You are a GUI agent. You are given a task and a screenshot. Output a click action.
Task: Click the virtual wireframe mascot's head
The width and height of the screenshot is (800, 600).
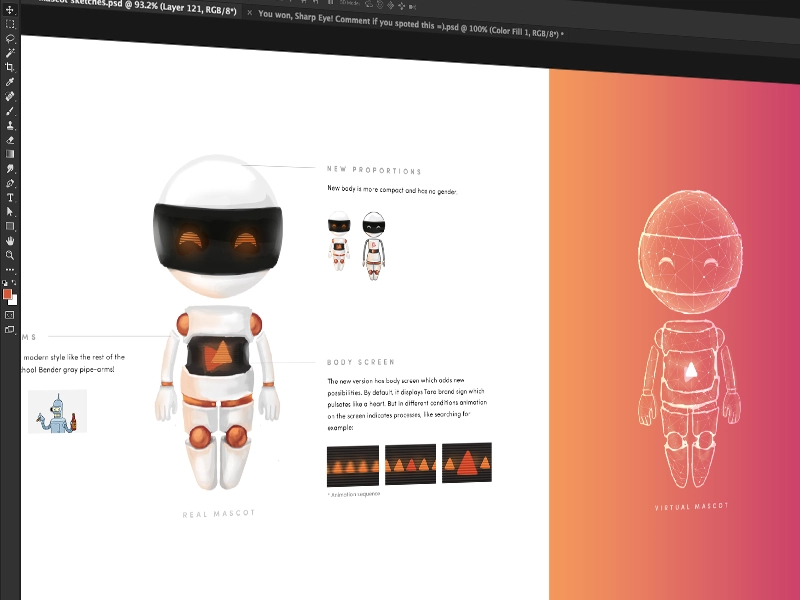coord(690,251)
